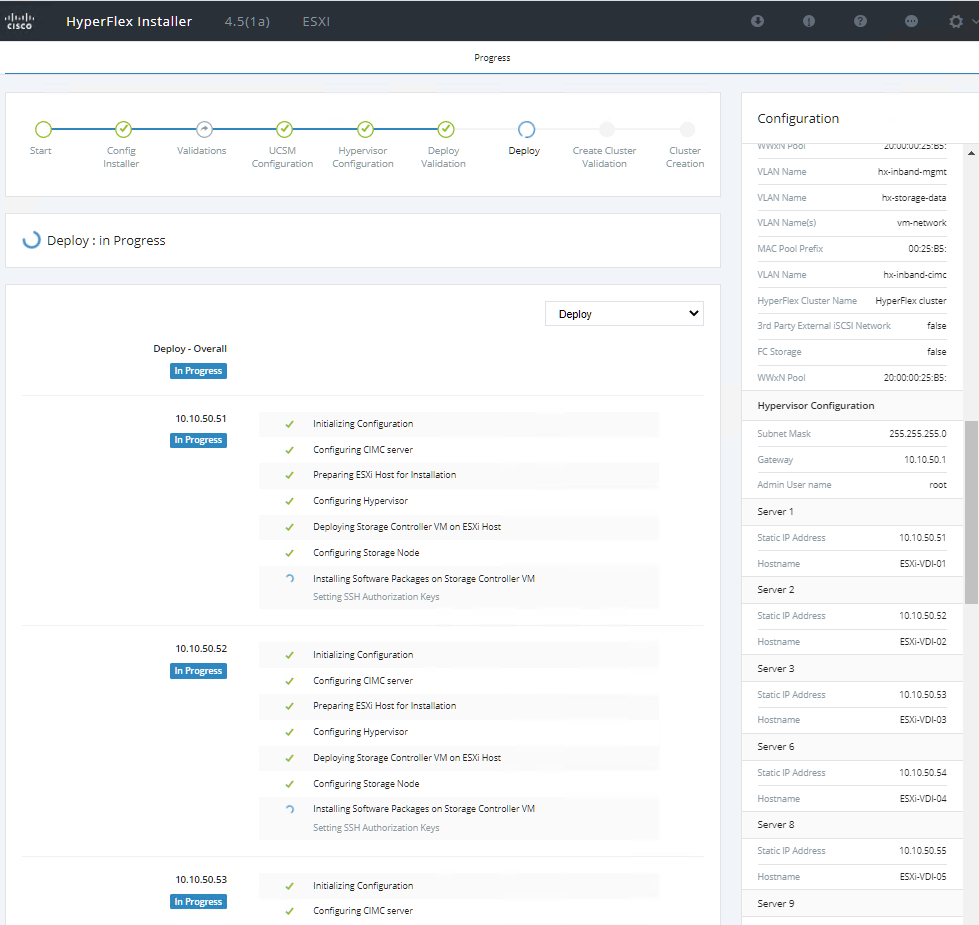Click the Server 1 section header

pos(852,512)
